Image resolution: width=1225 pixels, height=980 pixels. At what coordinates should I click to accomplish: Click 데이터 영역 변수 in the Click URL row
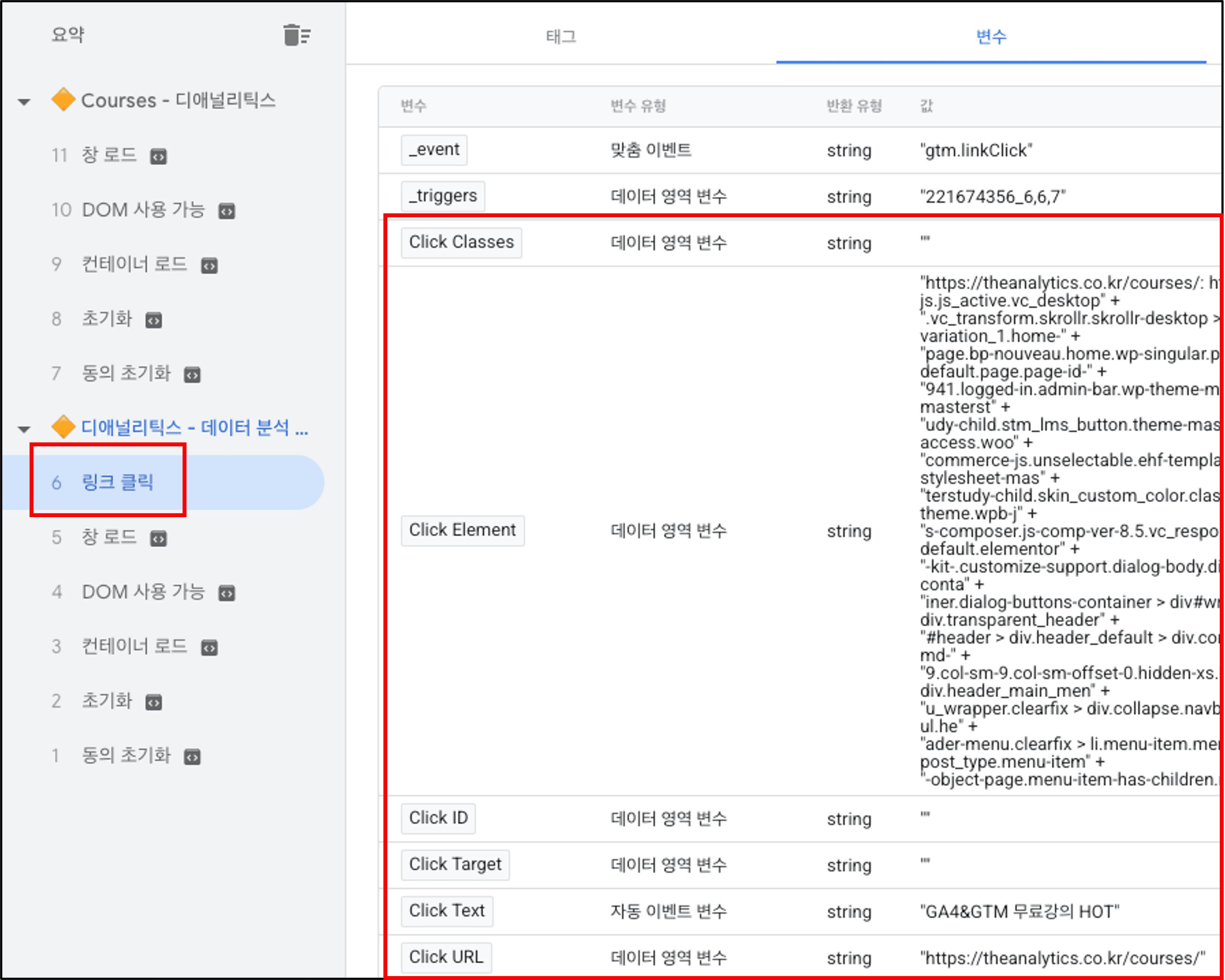click(x=669, y=958)
